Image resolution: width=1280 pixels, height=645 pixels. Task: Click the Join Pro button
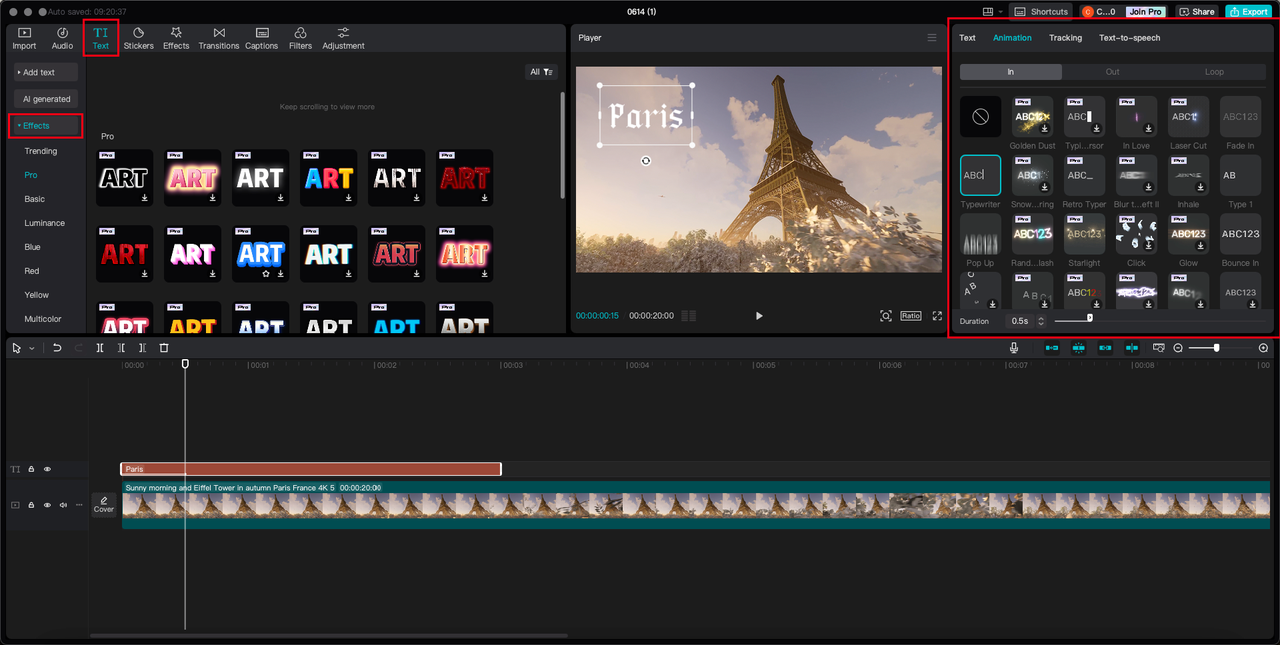1145,12
